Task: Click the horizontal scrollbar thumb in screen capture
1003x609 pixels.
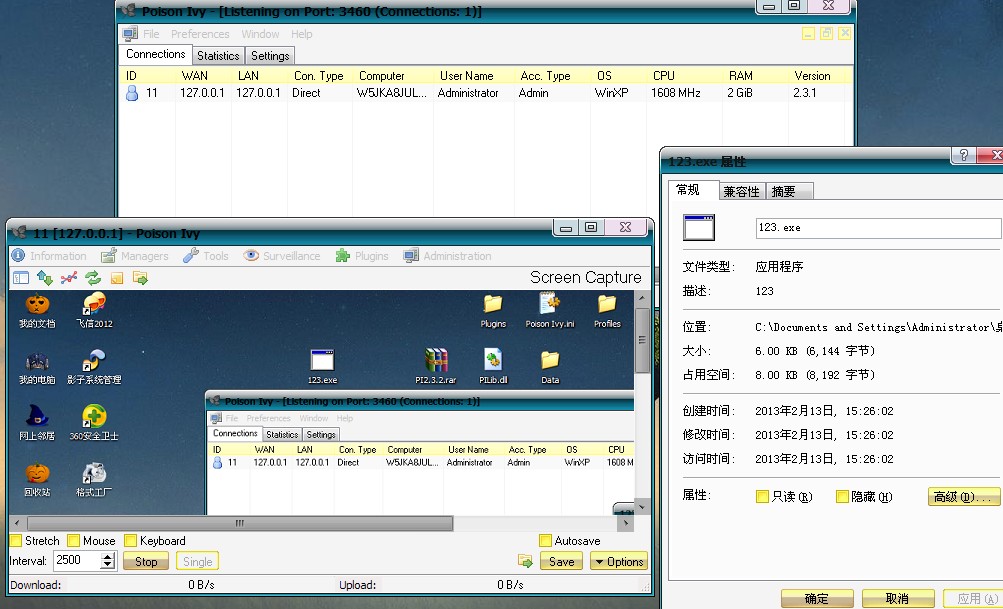Action: pyautogui.click(x=239, y=523)
